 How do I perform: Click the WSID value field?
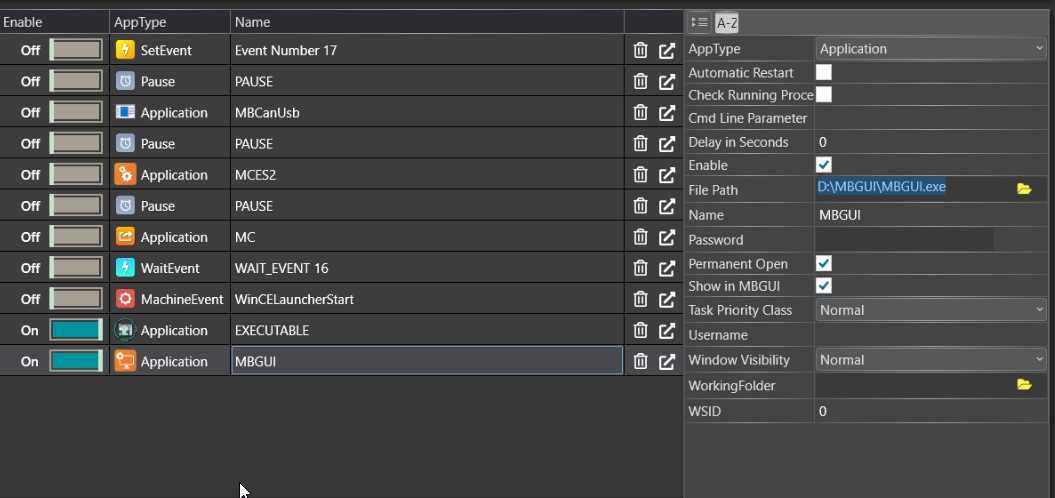[x=931, y=411]
